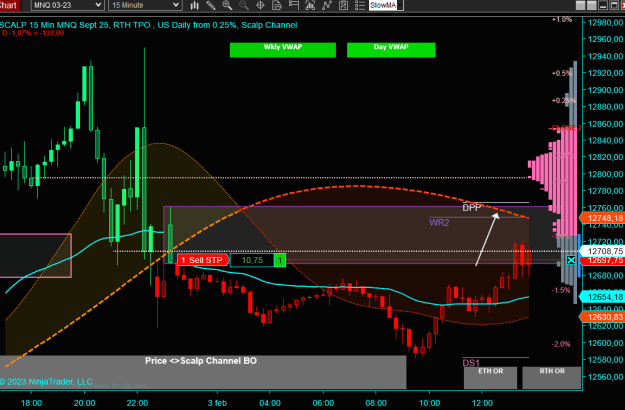The height and width of the screenshot is (410, 625).
Task: Toggle the Wkly VWAP green button
Action: 283,50
